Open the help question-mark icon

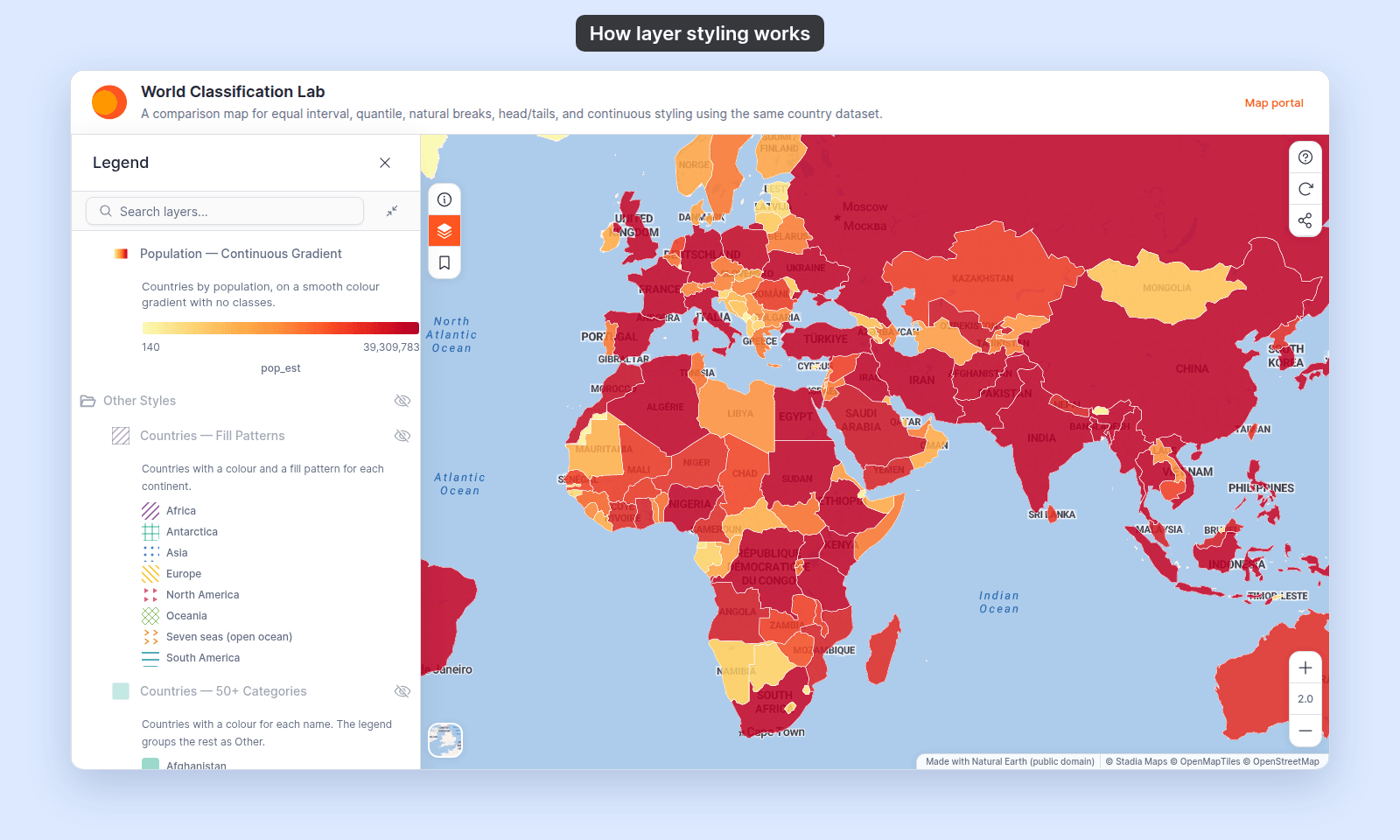(1305, 157)
